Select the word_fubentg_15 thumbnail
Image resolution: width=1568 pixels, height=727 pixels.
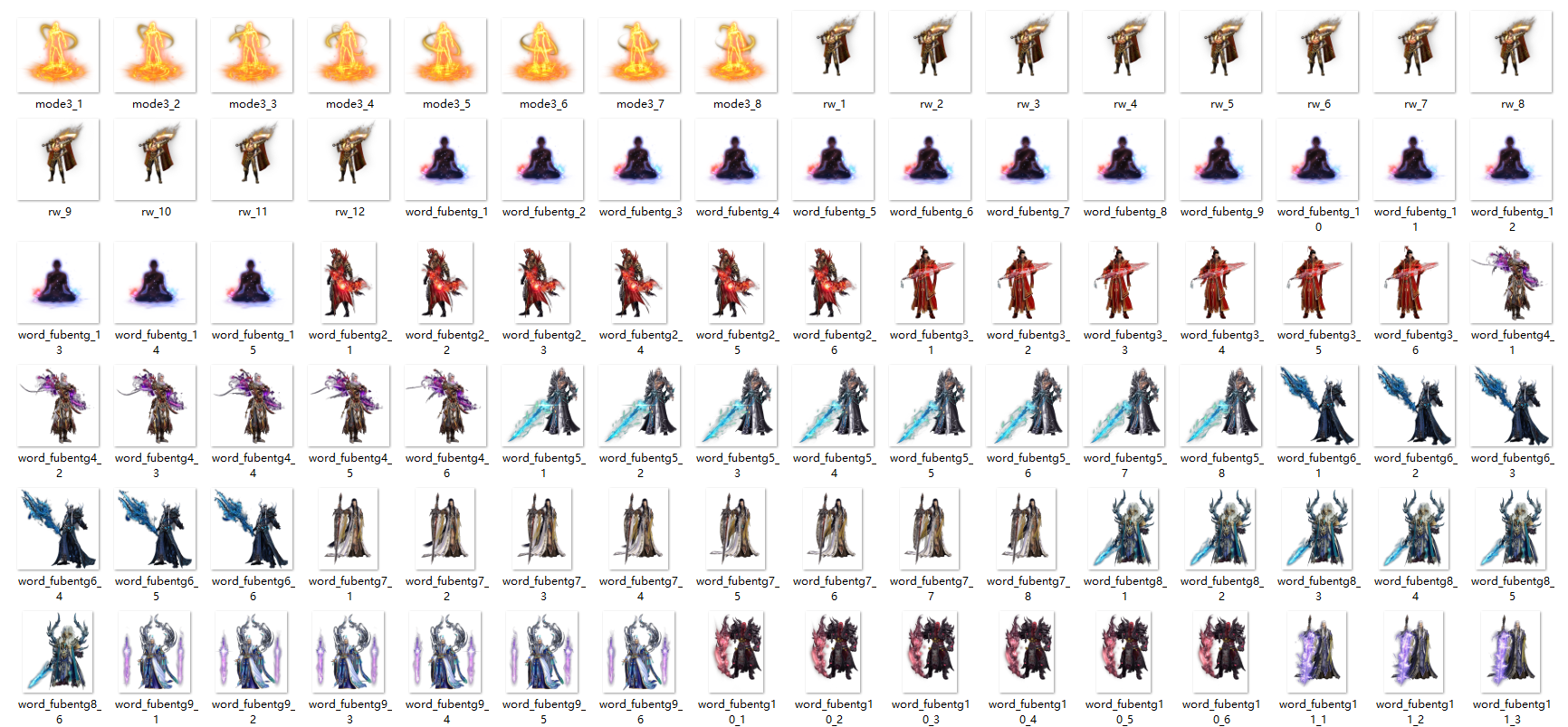tap(253, 282)
